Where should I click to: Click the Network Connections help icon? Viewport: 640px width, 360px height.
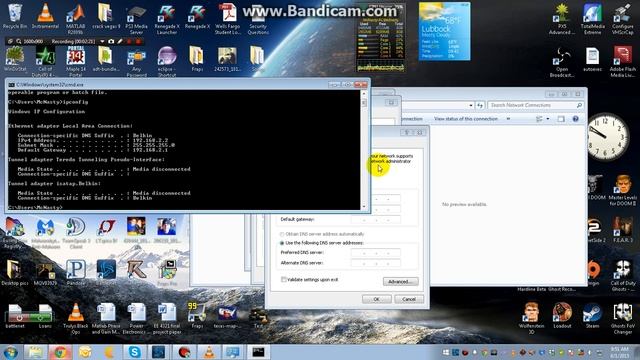(575, 119)
